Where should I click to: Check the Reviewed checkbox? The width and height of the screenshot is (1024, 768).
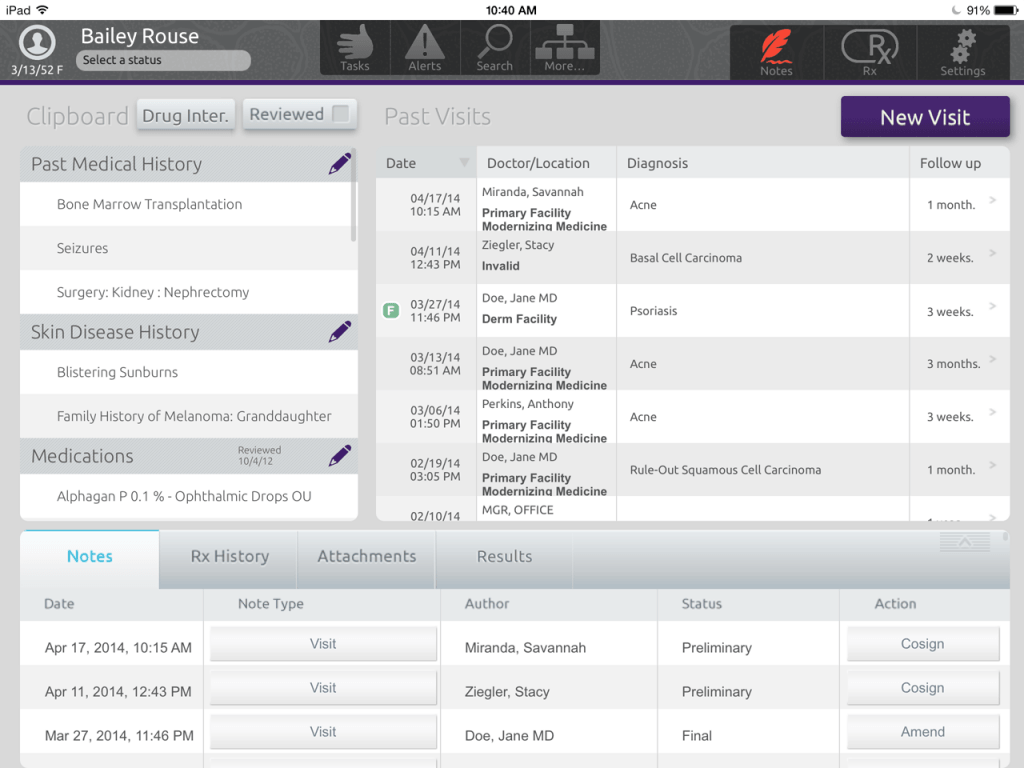[341, 114]
